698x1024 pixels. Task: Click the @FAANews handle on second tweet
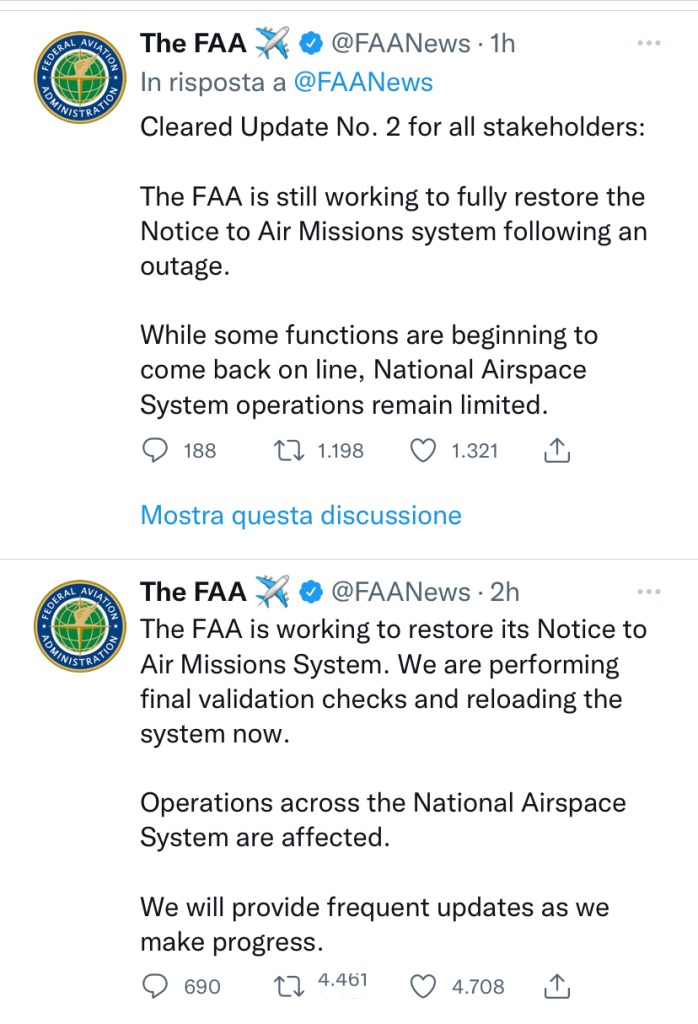[400, 592]
